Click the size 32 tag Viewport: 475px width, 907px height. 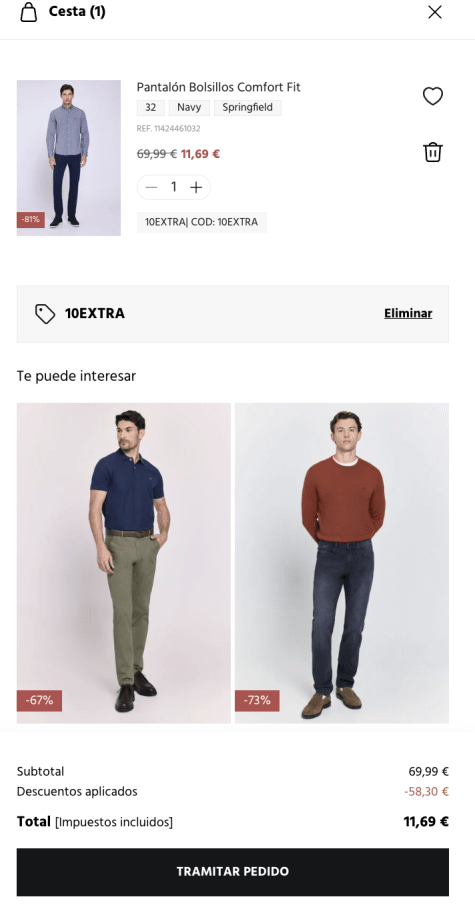pos(150,108)
